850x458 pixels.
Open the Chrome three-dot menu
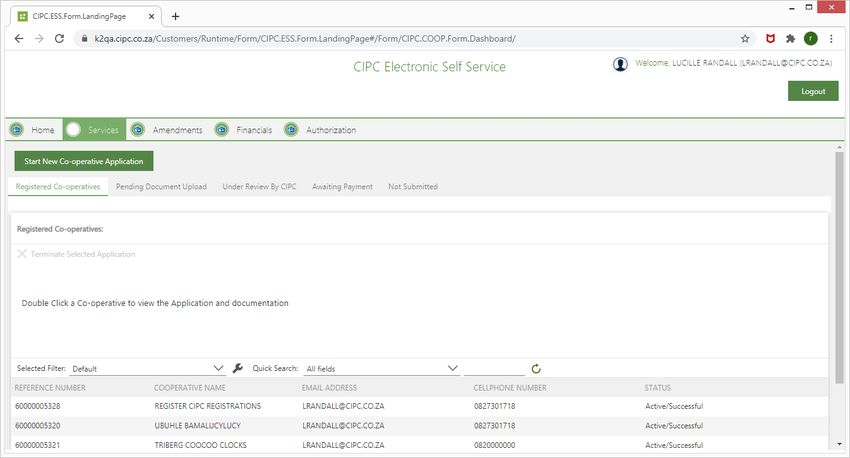point(831,38)
